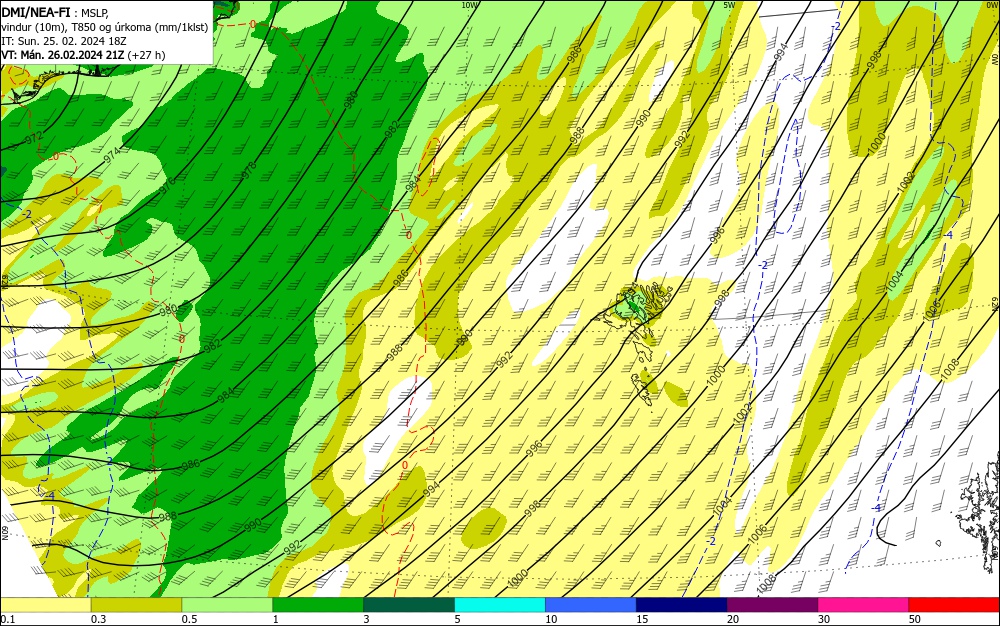Pick the cyan 5–10 legend swatch
This screenshot has width=1000, height=626.
(500, 606)
